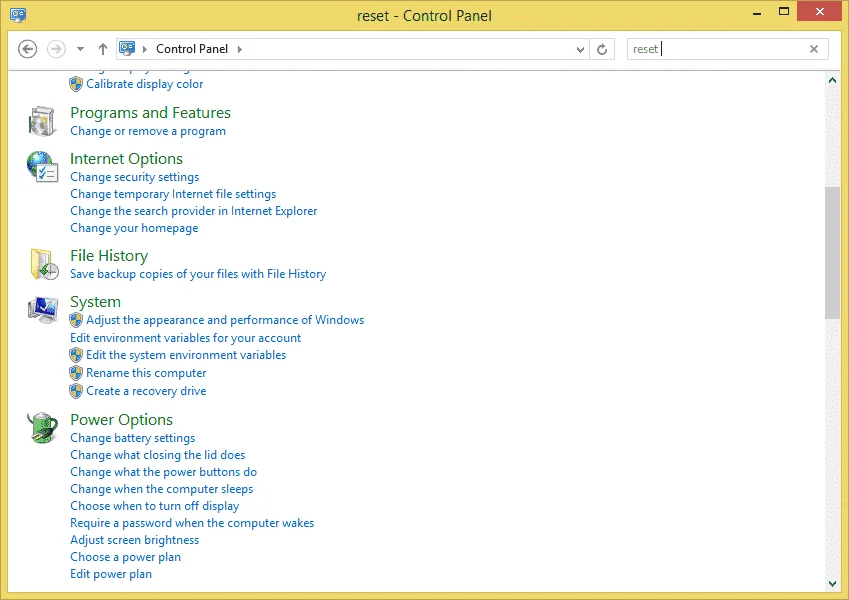Click the System computer icon
Viewport: 849px width, 600px height.
[43, 310]
